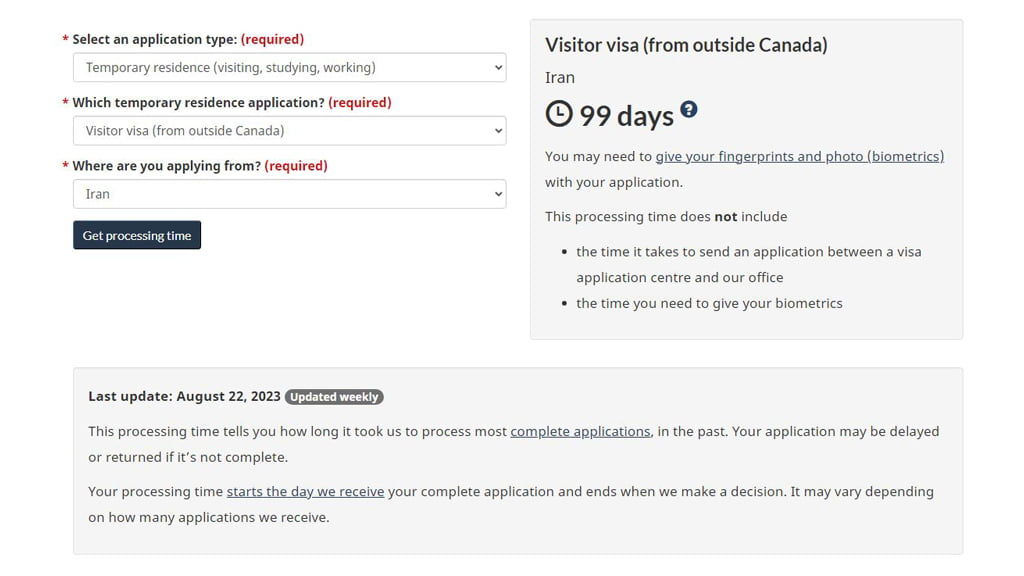Open the country dropdown showing Iran
1024x576 pixels.
[x=289, y=194]
